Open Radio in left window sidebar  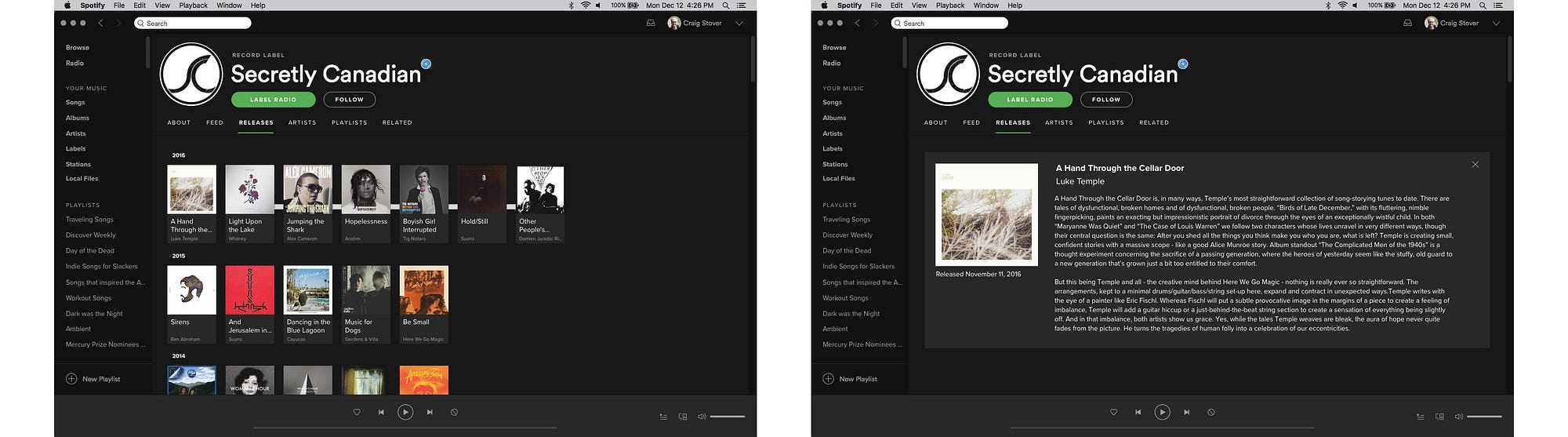74,63
